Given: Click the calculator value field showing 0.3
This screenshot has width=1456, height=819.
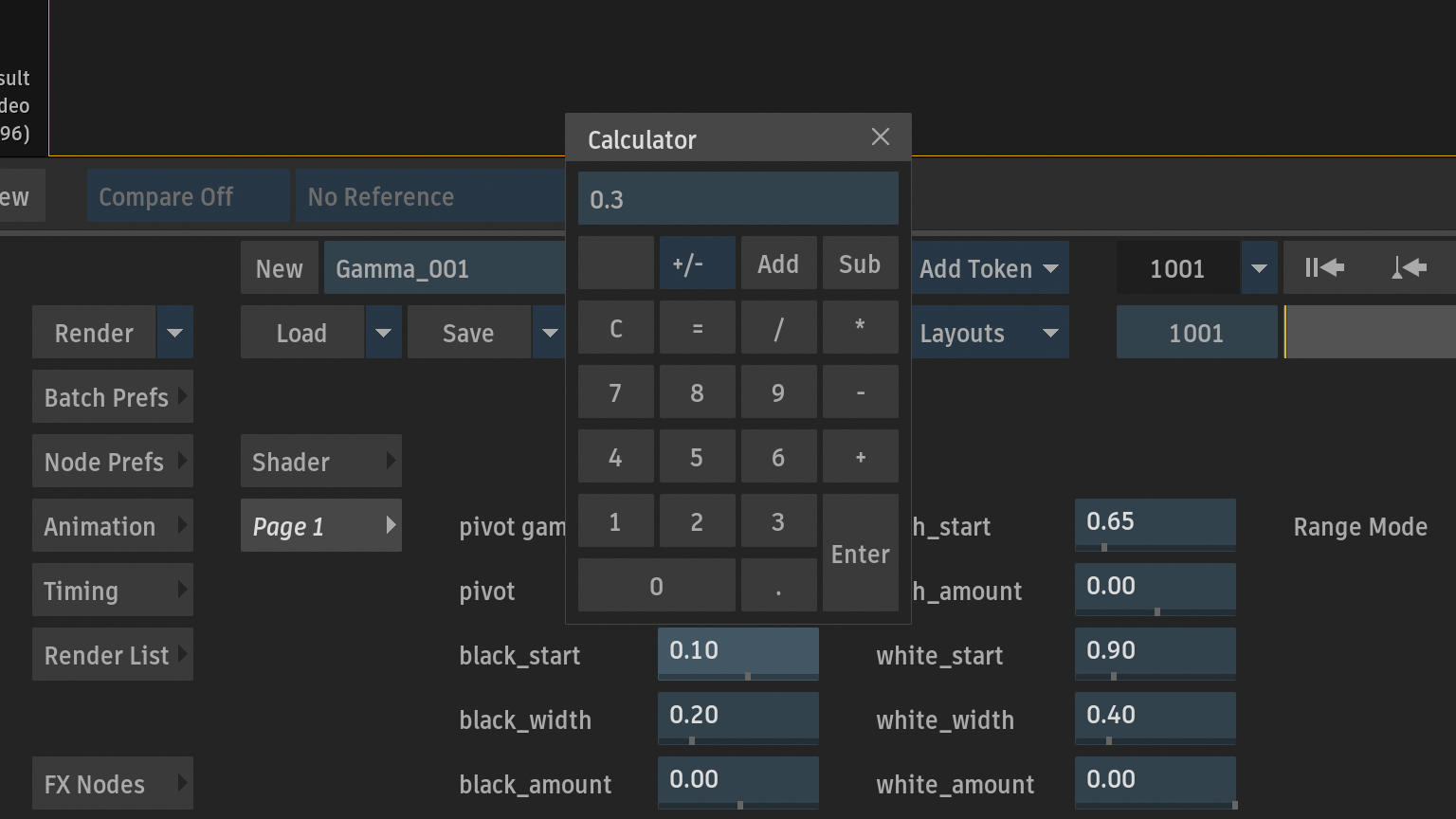Looking at the screenshot, I should (x=738, y=198).
